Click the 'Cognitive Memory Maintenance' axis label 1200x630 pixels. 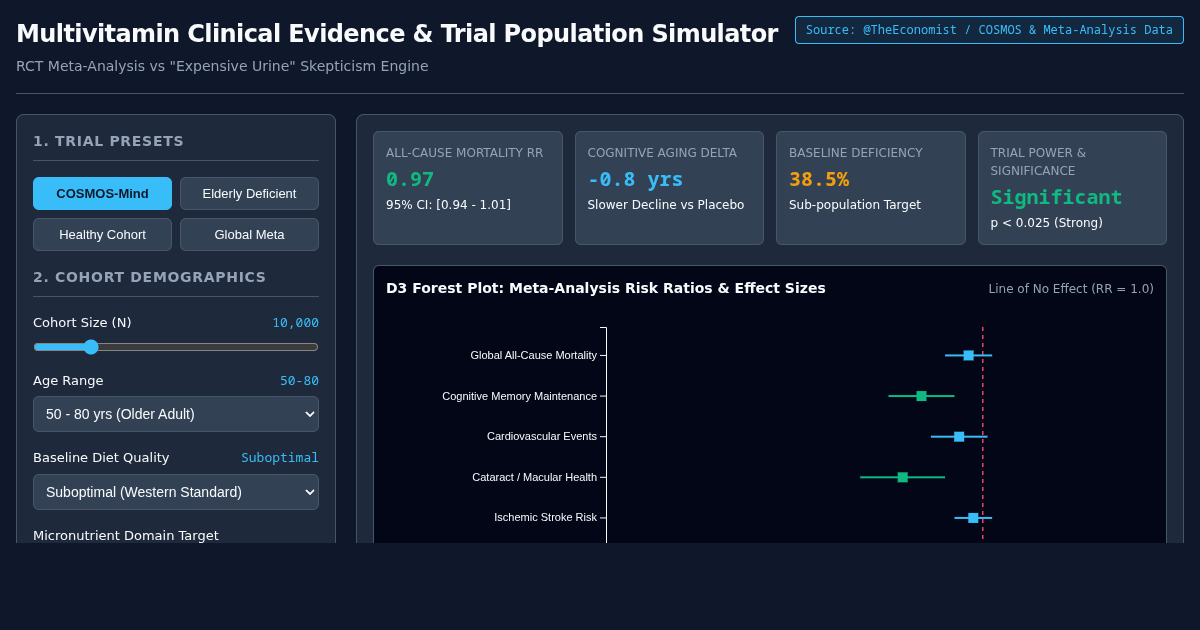520,396
